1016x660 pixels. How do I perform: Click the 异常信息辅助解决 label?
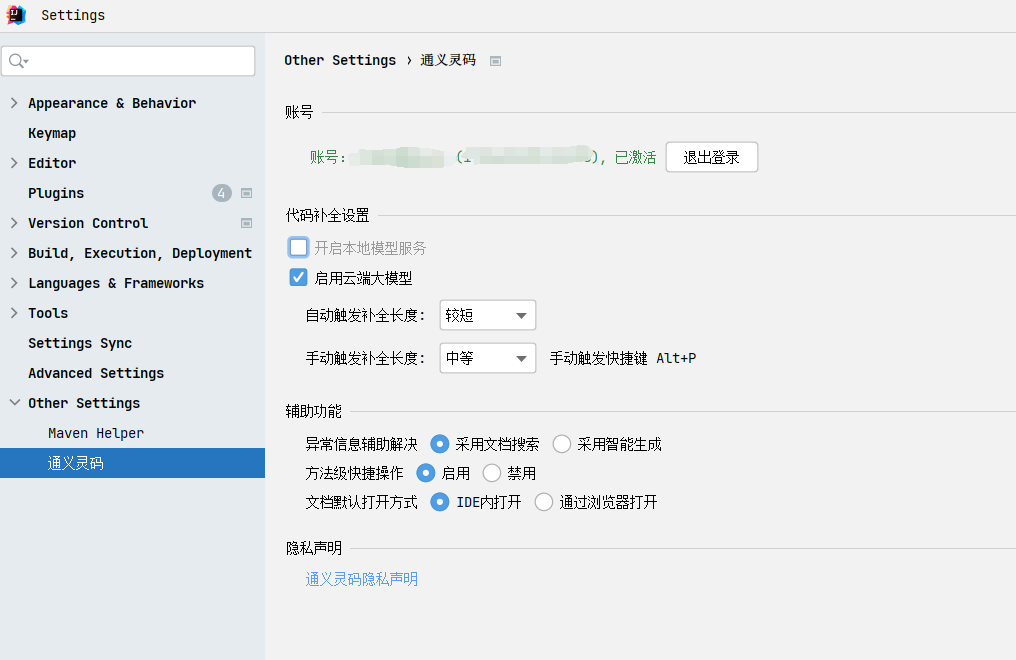click(x=362, y=444)
